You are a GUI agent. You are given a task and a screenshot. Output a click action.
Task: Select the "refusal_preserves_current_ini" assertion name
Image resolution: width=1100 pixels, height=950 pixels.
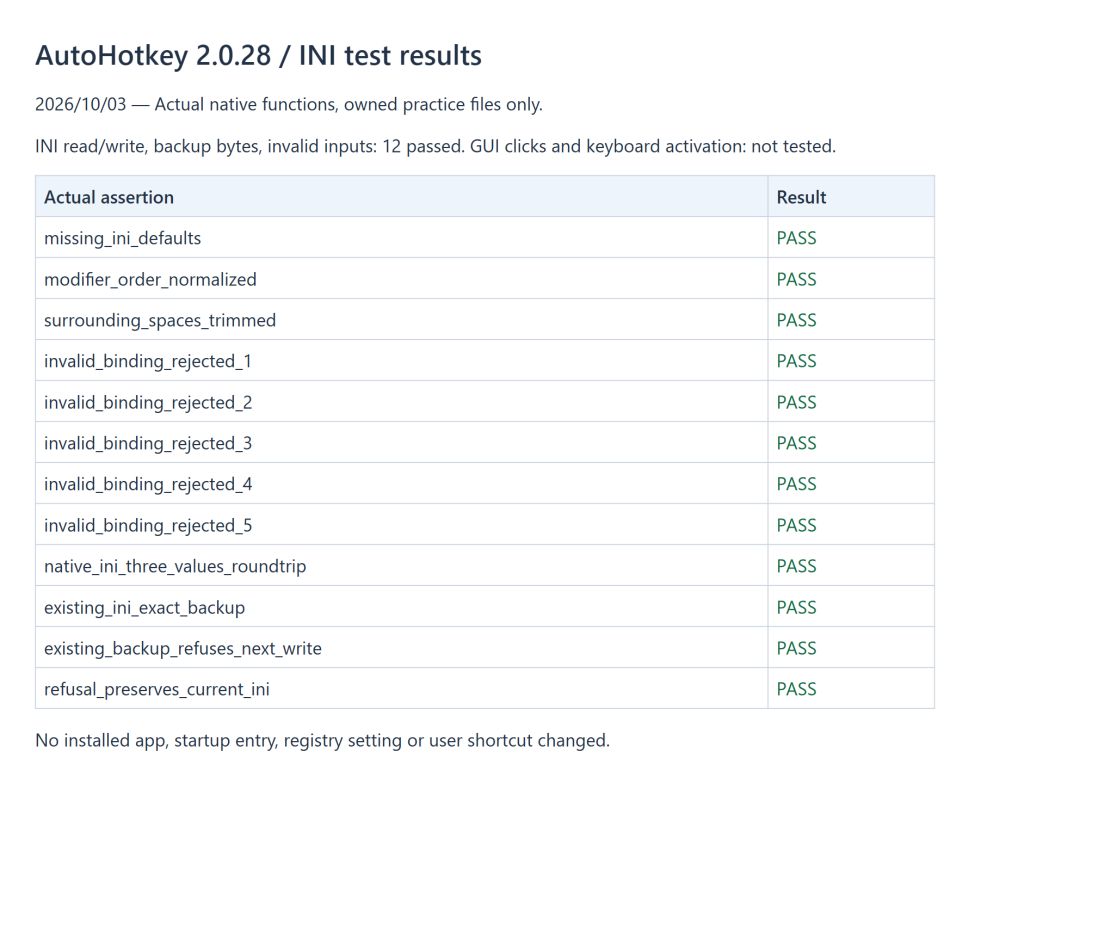(157, 689)
